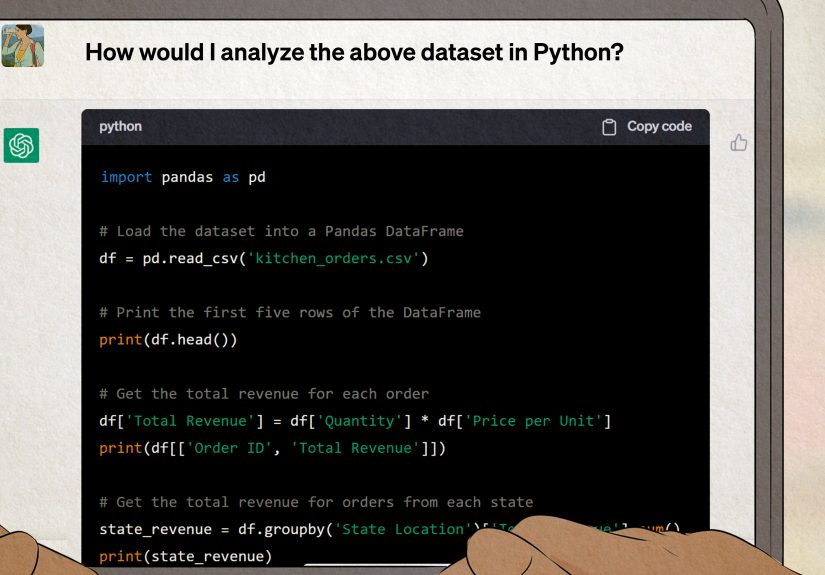Click the string 'Order ID'
825x575 pixels.
click(x=229, y=448)
